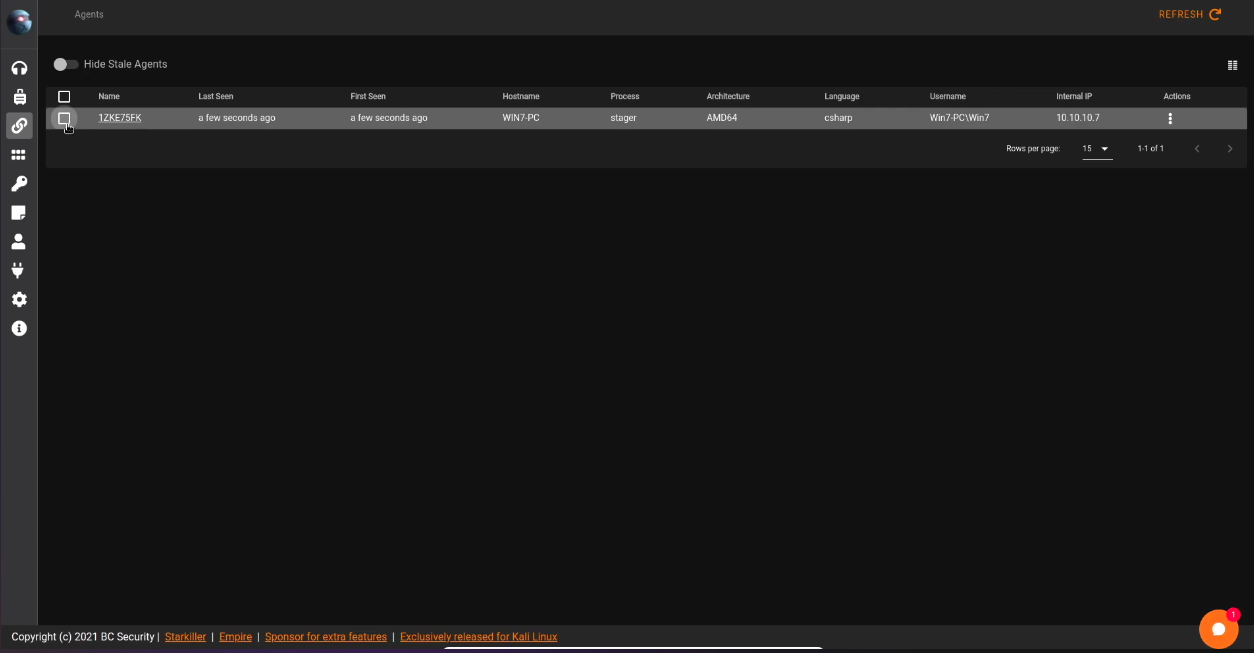Open the Users person icon in sidebar
Viewport: 1254px width, 653px height.
(19, 242)
